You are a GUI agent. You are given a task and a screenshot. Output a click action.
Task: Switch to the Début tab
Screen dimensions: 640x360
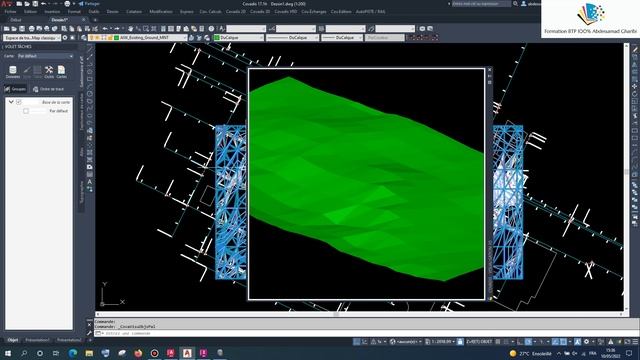tap(16, 20)
